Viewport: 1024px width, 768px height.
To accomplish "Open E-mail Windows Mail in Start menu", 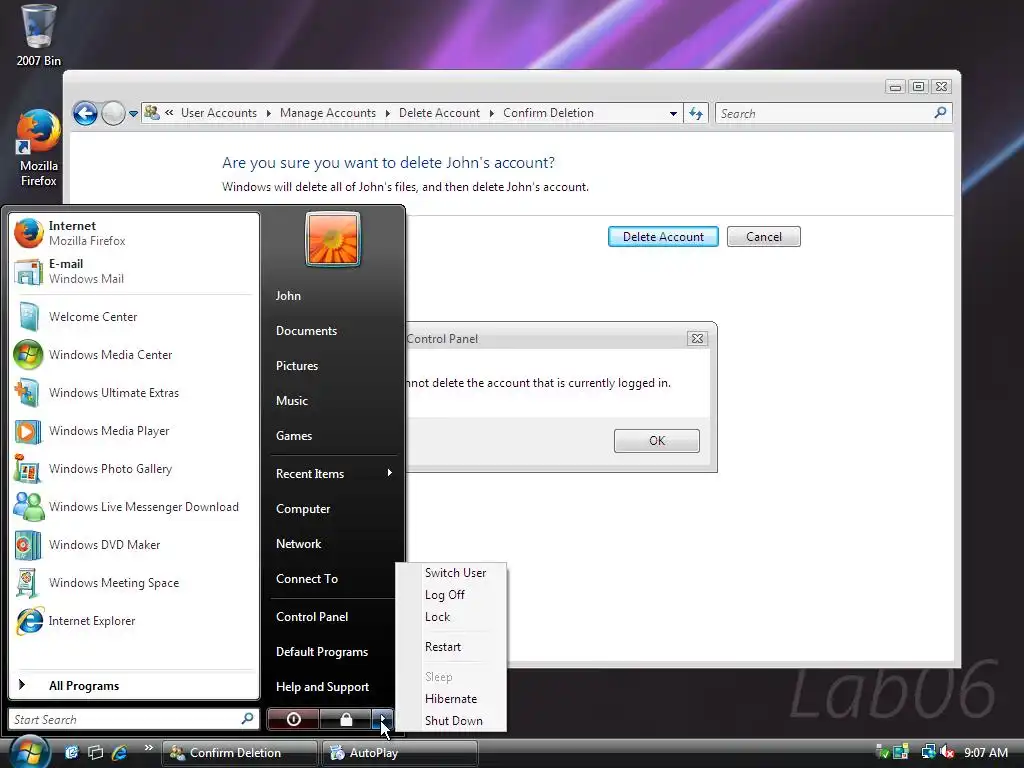I will coord(134,271).
